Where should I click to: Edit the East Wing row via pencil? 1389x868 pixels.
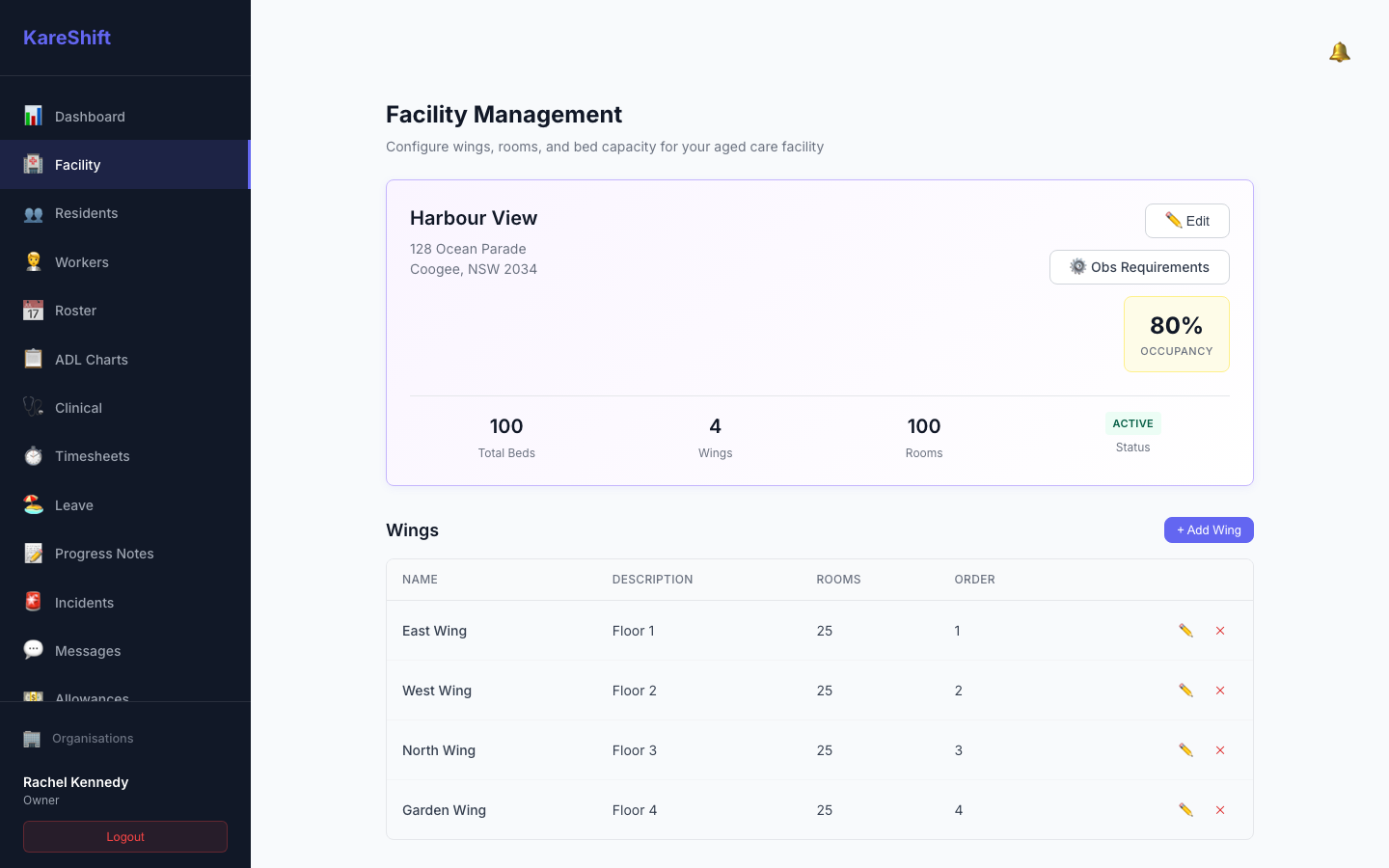point(1185,631)
